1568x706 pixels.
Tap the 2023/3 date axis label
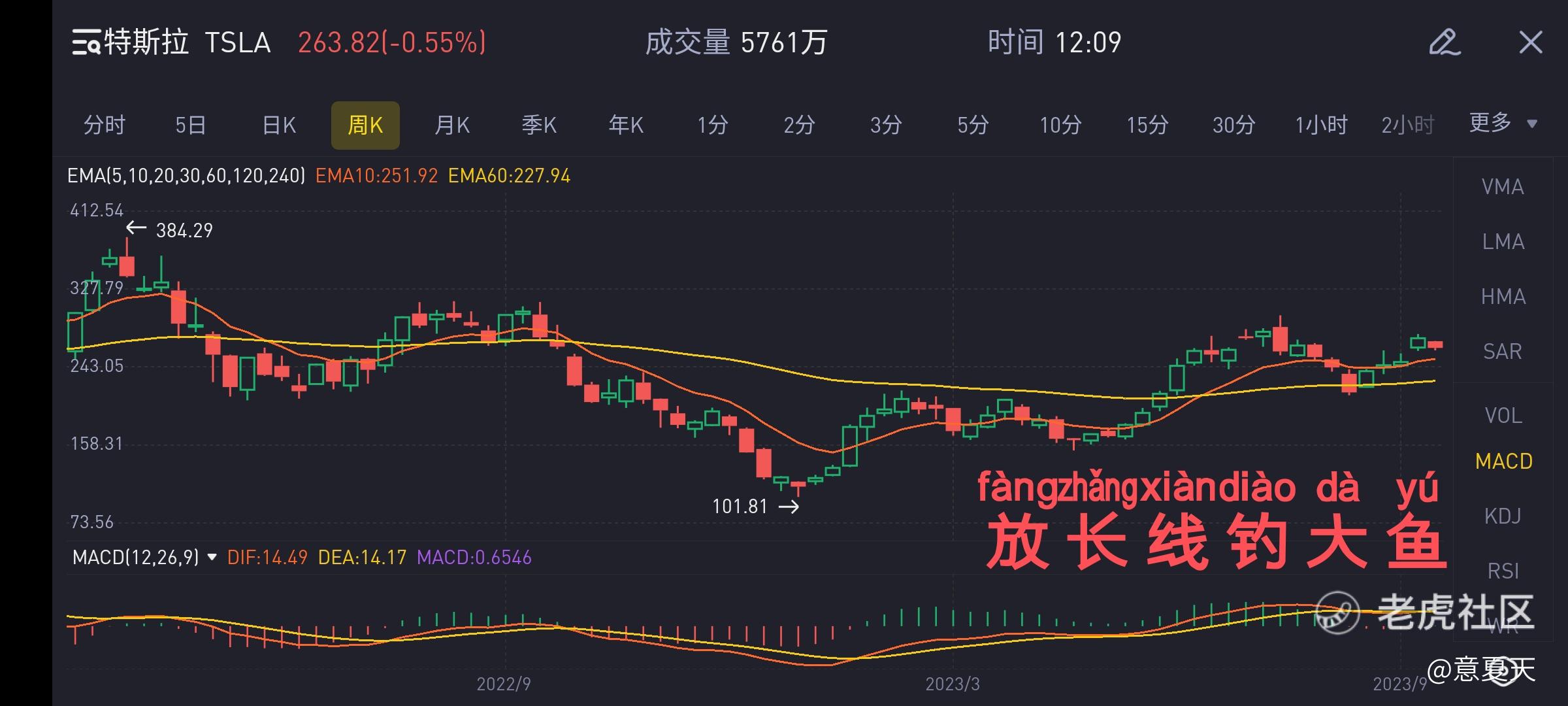(x=953, y=684)
